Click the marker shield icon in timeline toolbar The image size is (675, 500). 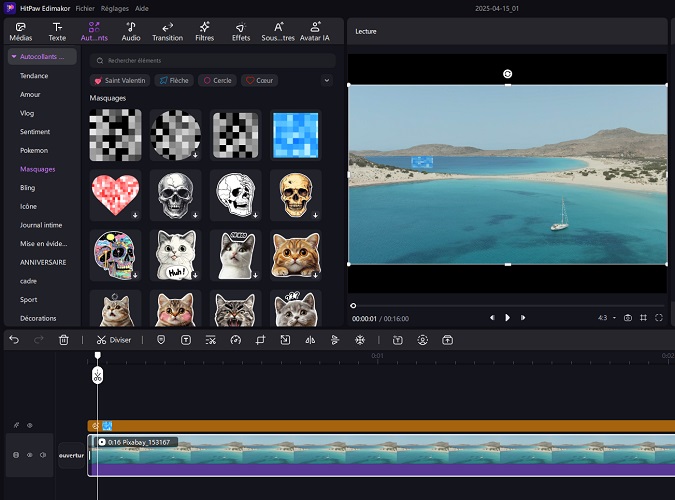click(x=161, y=340)
